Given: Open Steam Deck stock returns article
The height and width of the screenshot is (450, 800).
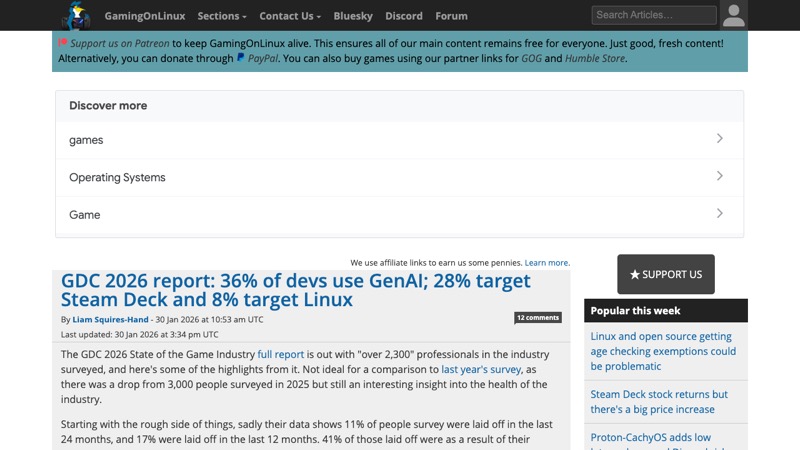Looking at the screenshot, I should click(659, 402).
